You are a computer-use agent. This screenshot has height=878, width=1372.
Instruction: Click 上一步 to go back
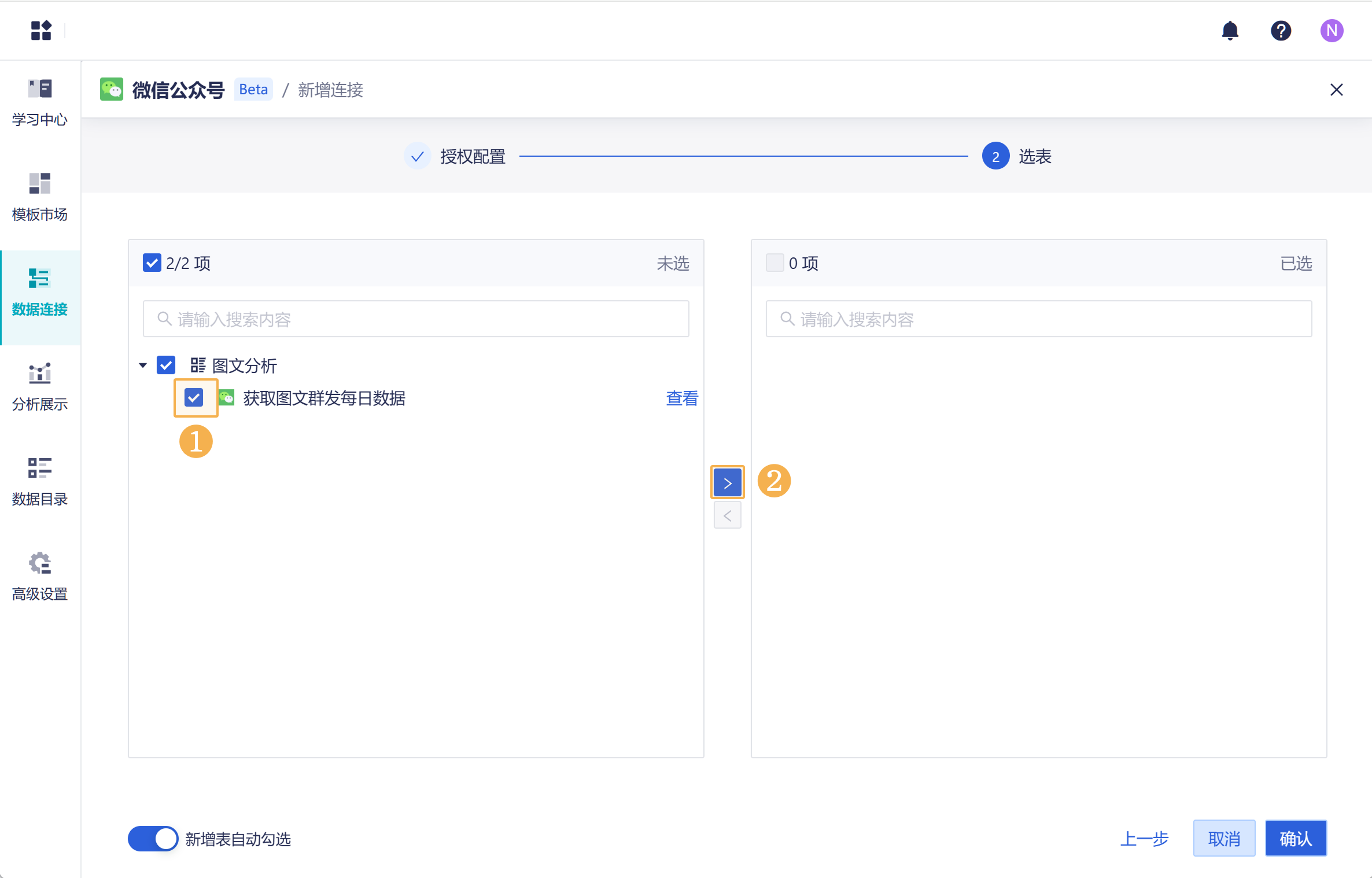[1144, 838]
